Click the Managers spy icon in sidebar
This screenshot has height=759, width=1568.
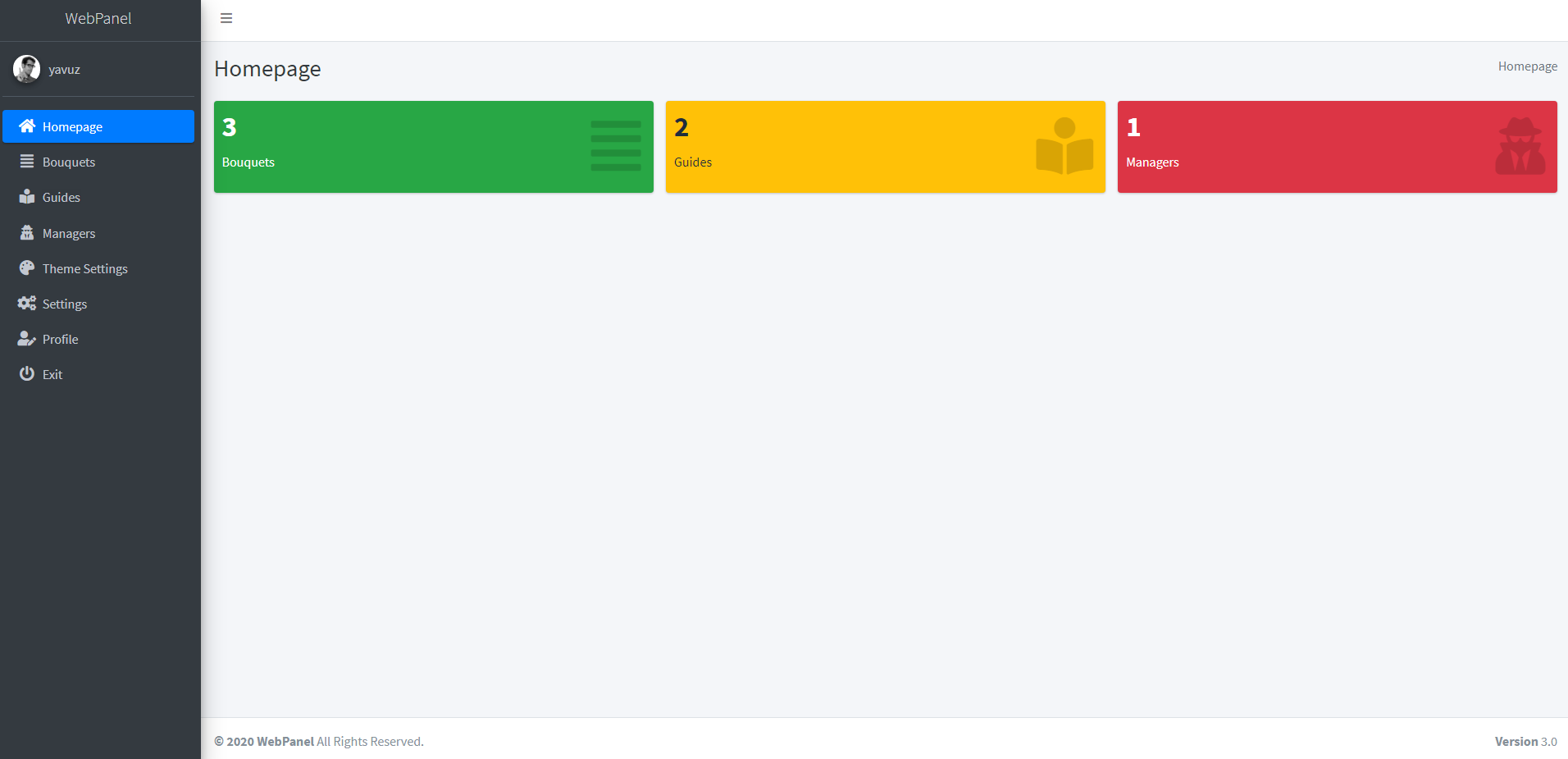[x=27, y=233]
